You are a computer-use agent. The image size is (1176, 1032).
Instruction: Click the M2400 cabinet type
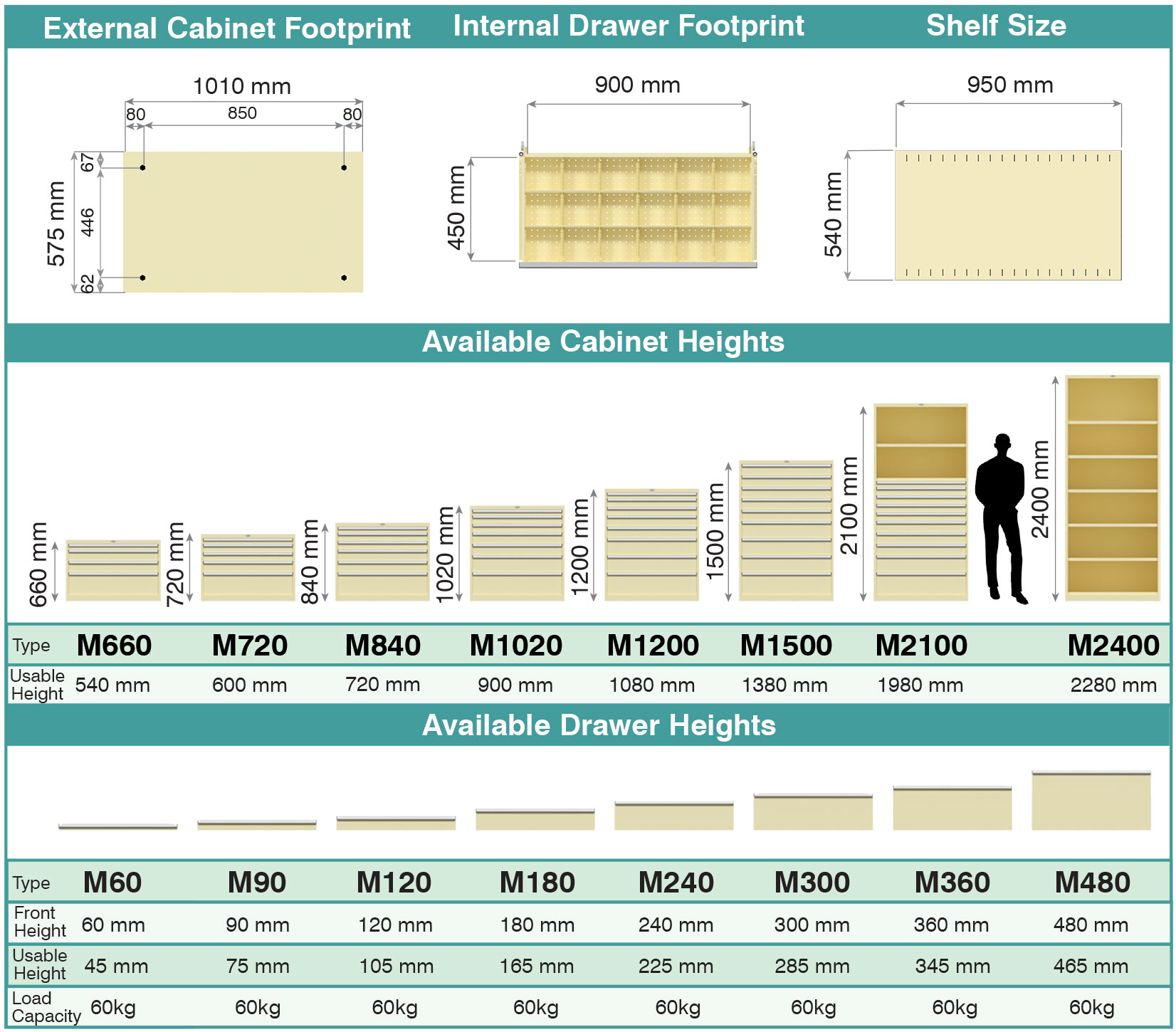click(x=1113, y=646)
